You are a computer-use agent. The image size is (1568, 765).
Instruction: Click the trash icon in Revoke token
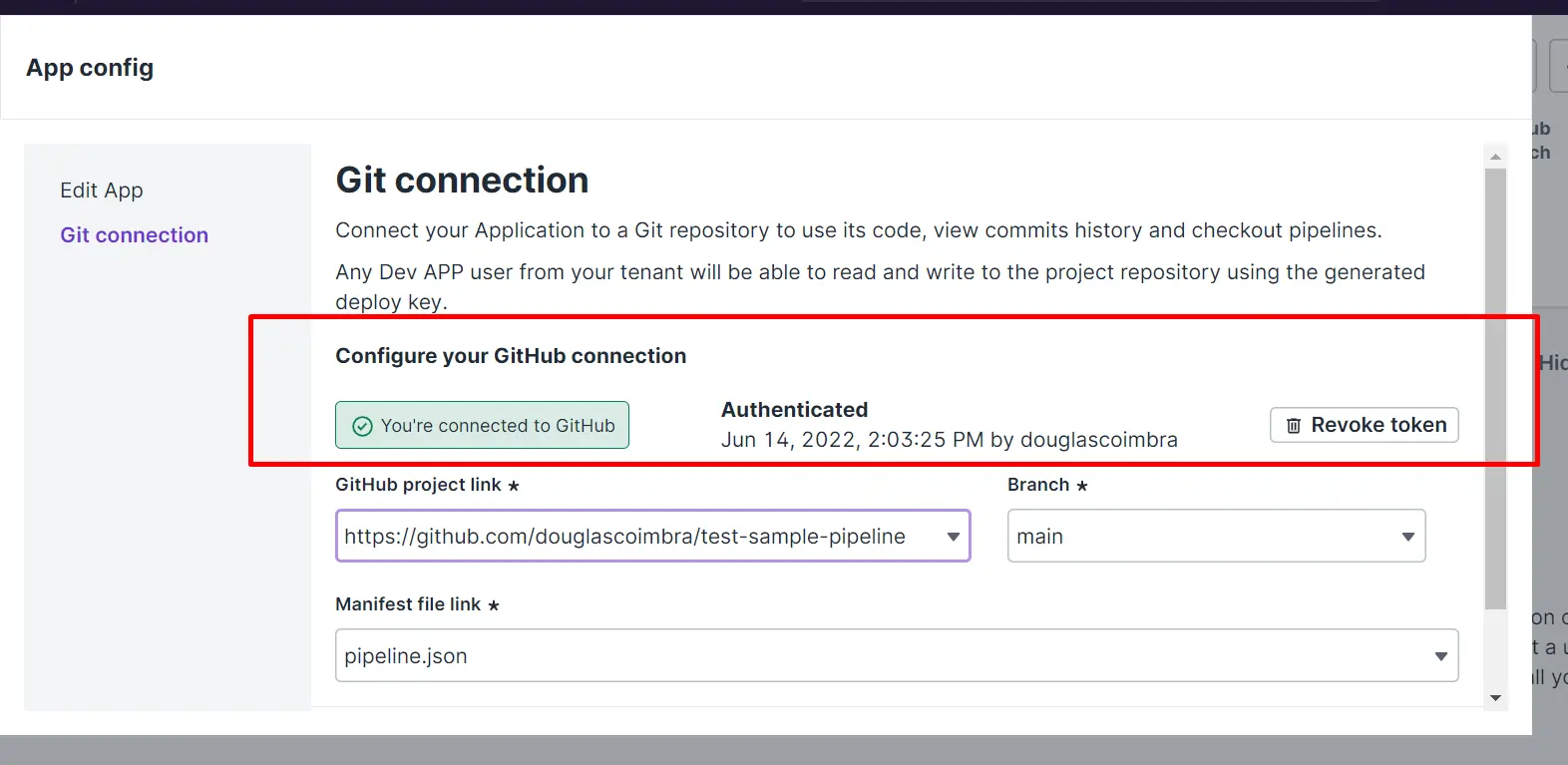click(1294, 426)
